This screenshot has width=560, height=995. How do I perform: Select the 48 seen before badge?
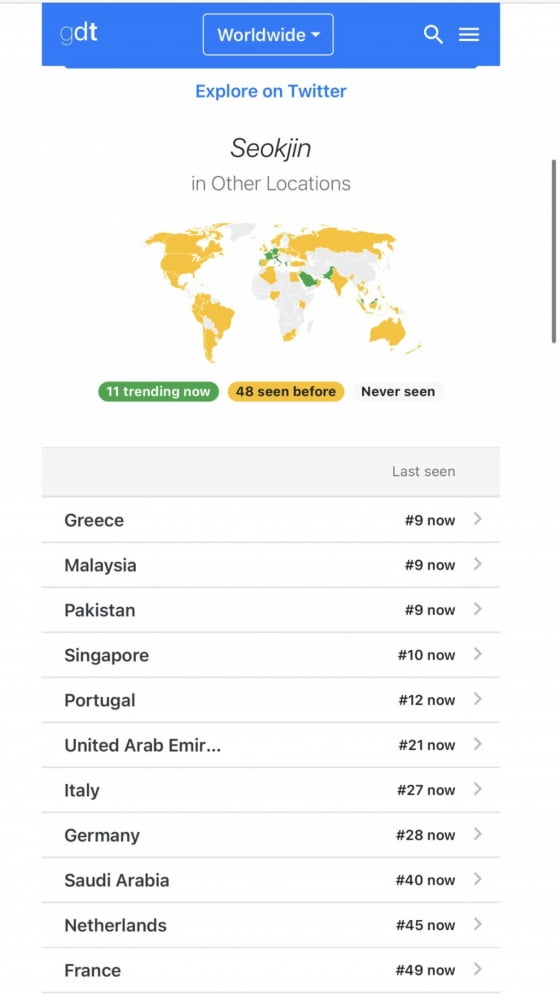[x=286, y=392]
